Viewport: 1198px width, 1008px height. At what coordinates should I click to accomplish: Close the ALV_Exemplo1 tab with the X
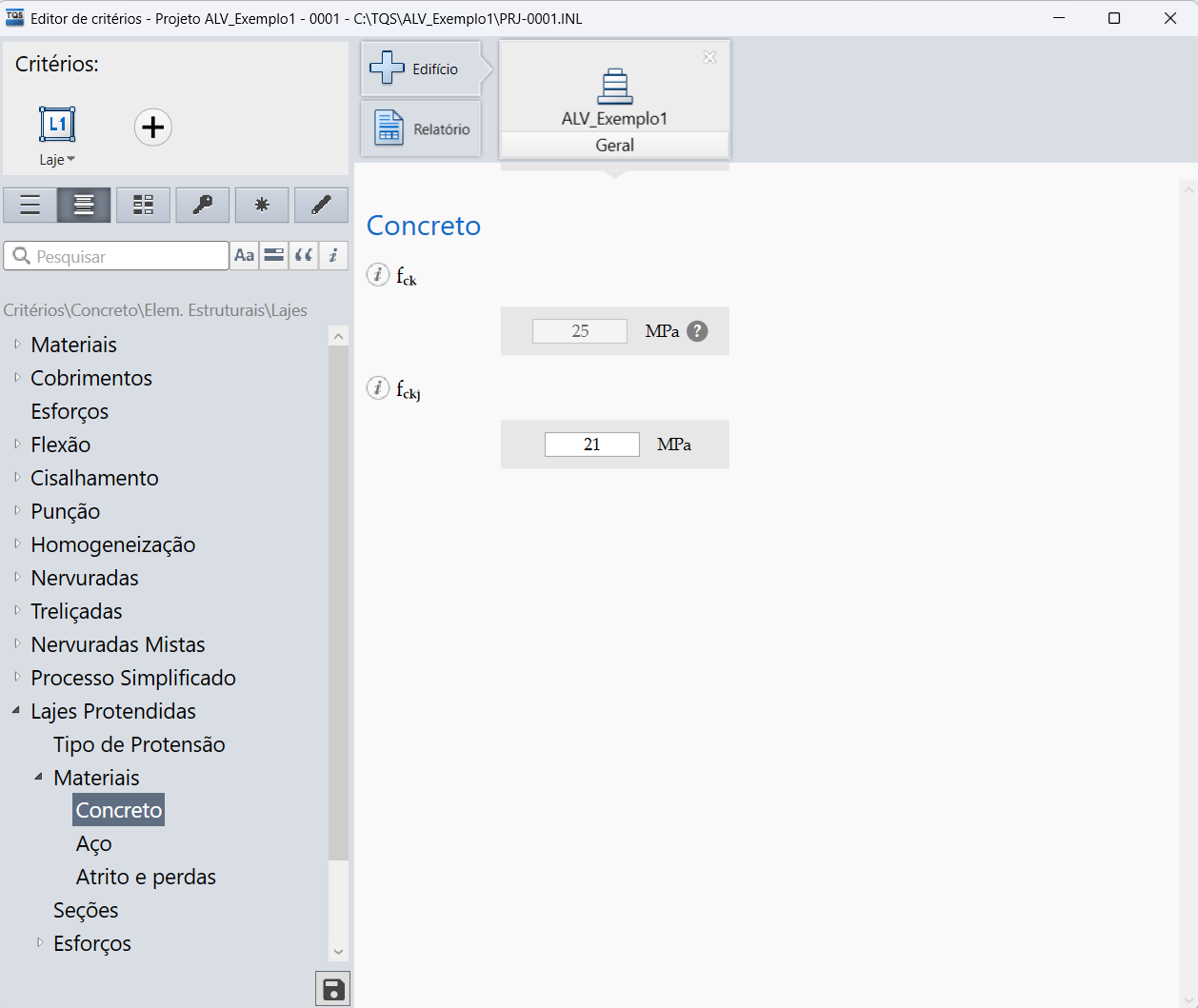[x=709, y=57]
